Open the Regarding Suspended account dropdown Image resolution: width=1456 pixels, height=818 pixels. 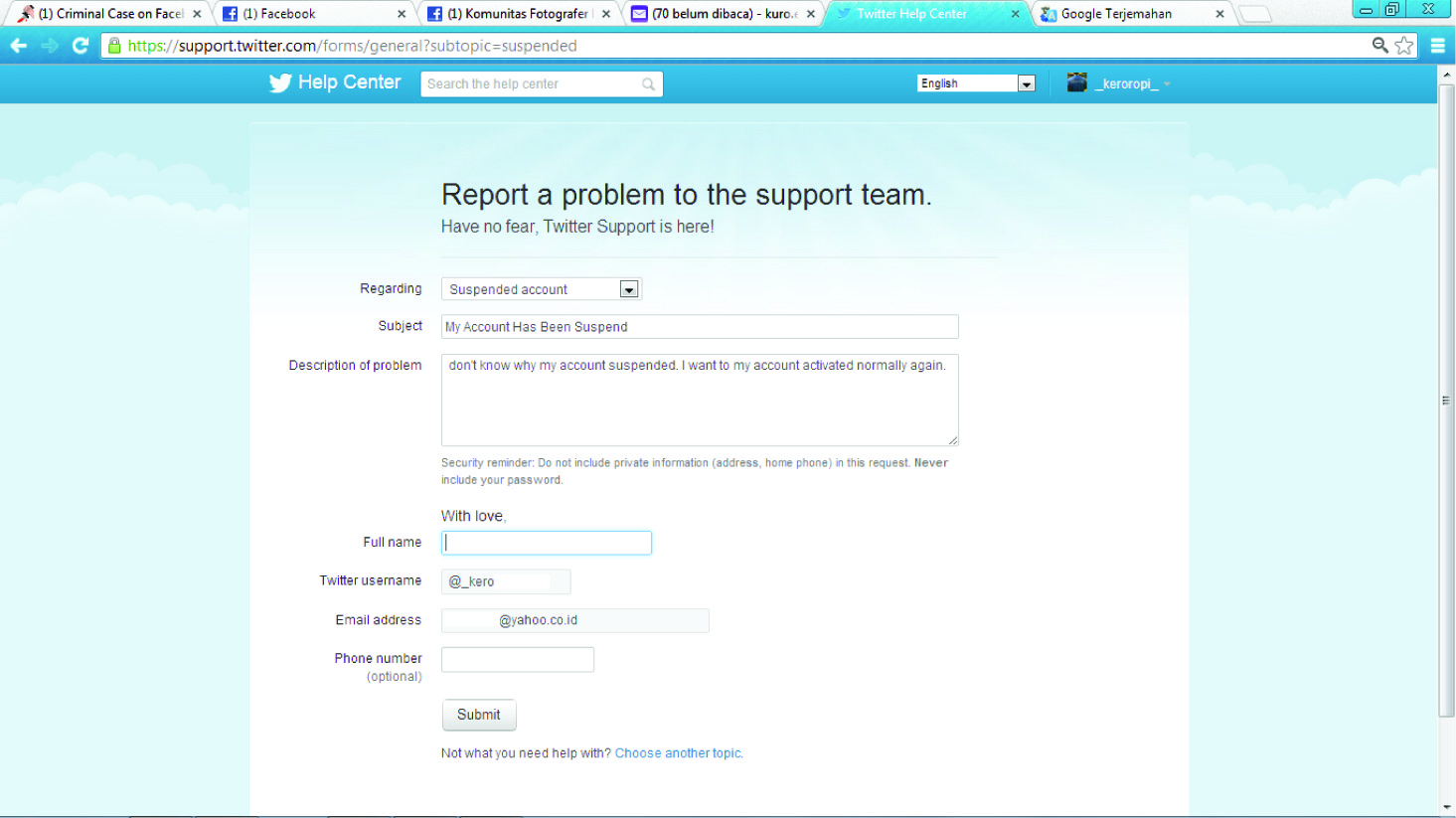tap(542, 289)
